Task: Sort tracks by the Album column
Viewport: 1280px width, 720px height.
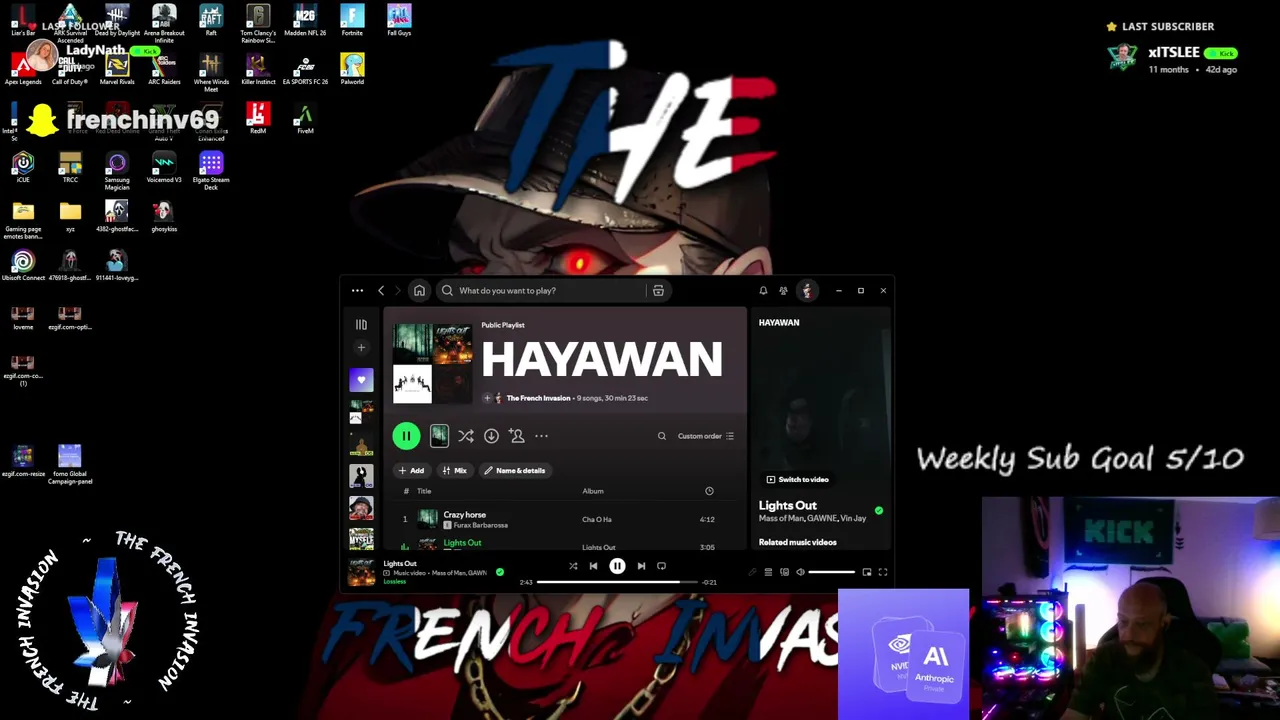Action: (x=593, y=491)
